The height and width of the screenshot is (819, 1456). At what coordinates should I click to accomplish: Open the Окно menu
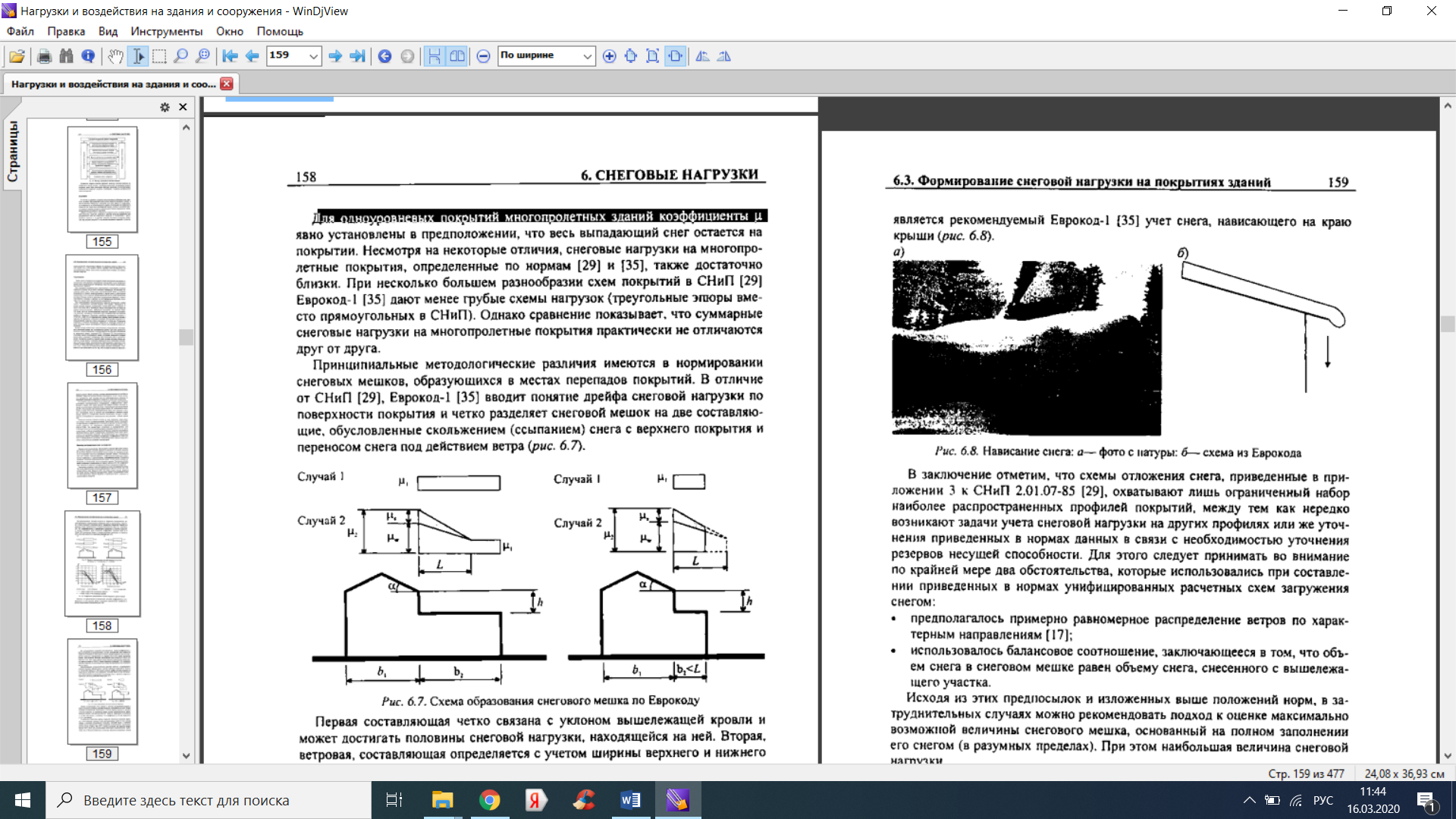(x=230, y=31)
